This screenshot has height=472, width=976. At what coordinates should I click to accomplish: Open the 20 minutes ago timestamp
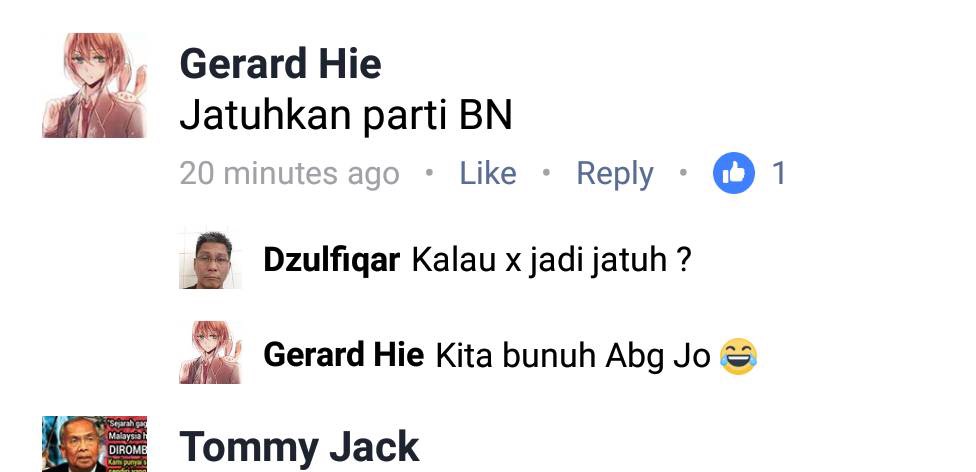point(289,174)
